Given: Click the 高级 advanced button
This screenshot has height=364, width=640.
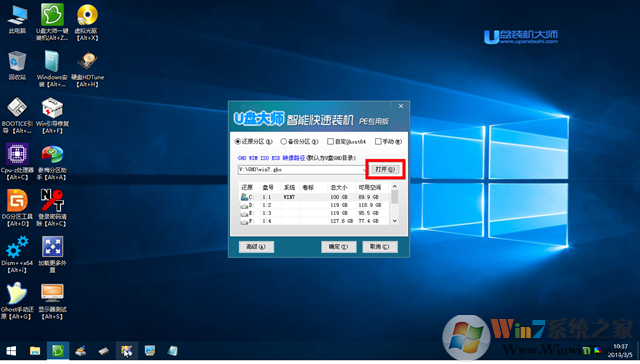Looking at the screenshot, I should (x=256, y=246).
